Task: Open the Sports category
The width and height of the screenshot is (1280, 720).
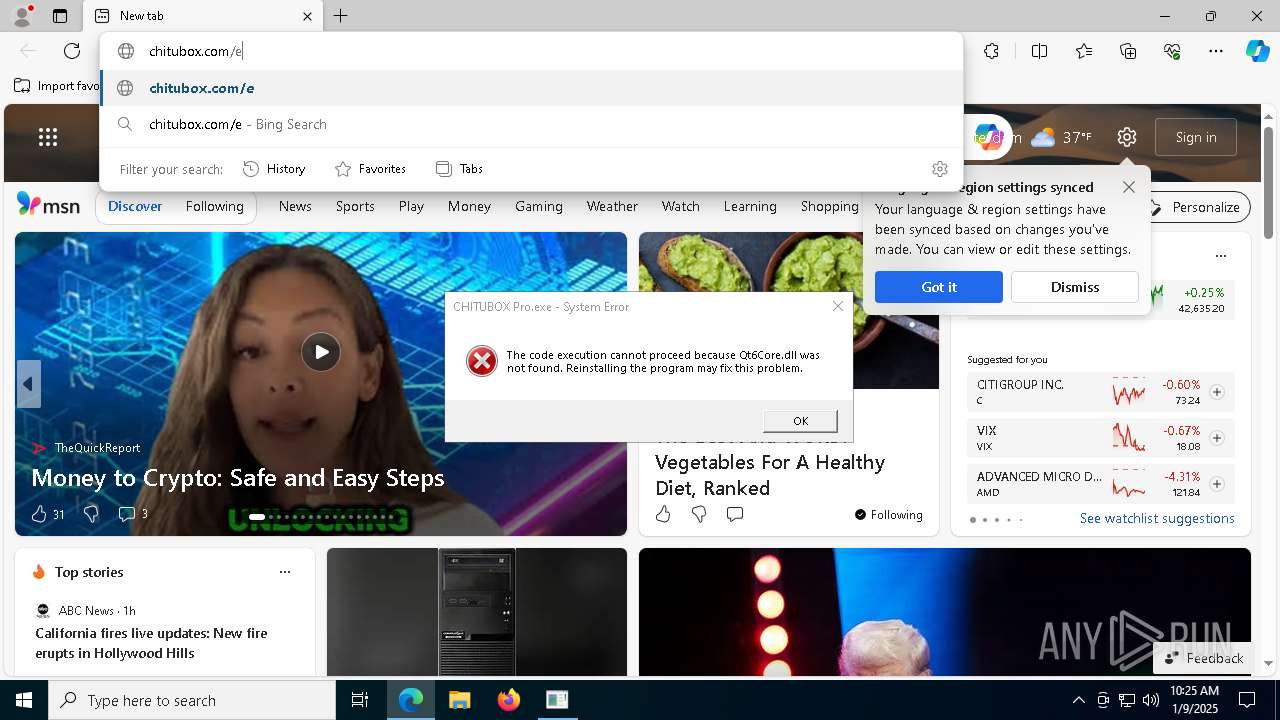Action: [355, 206]
